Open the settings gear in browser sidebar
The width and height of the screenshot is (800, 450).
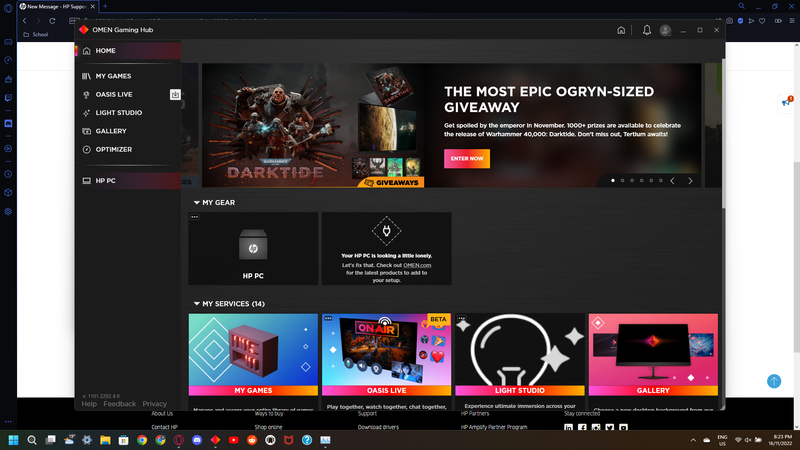(x=8, y=212)
